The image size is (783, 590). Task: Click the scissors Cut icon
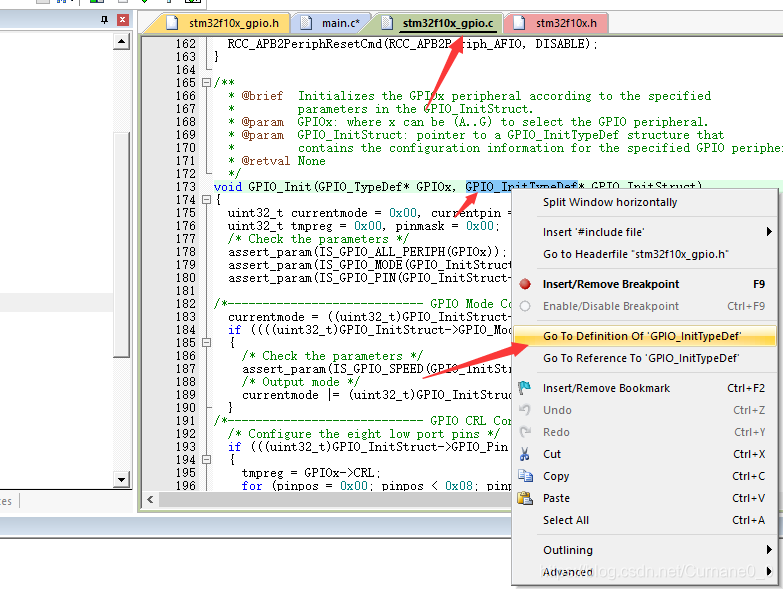point(524,454)
